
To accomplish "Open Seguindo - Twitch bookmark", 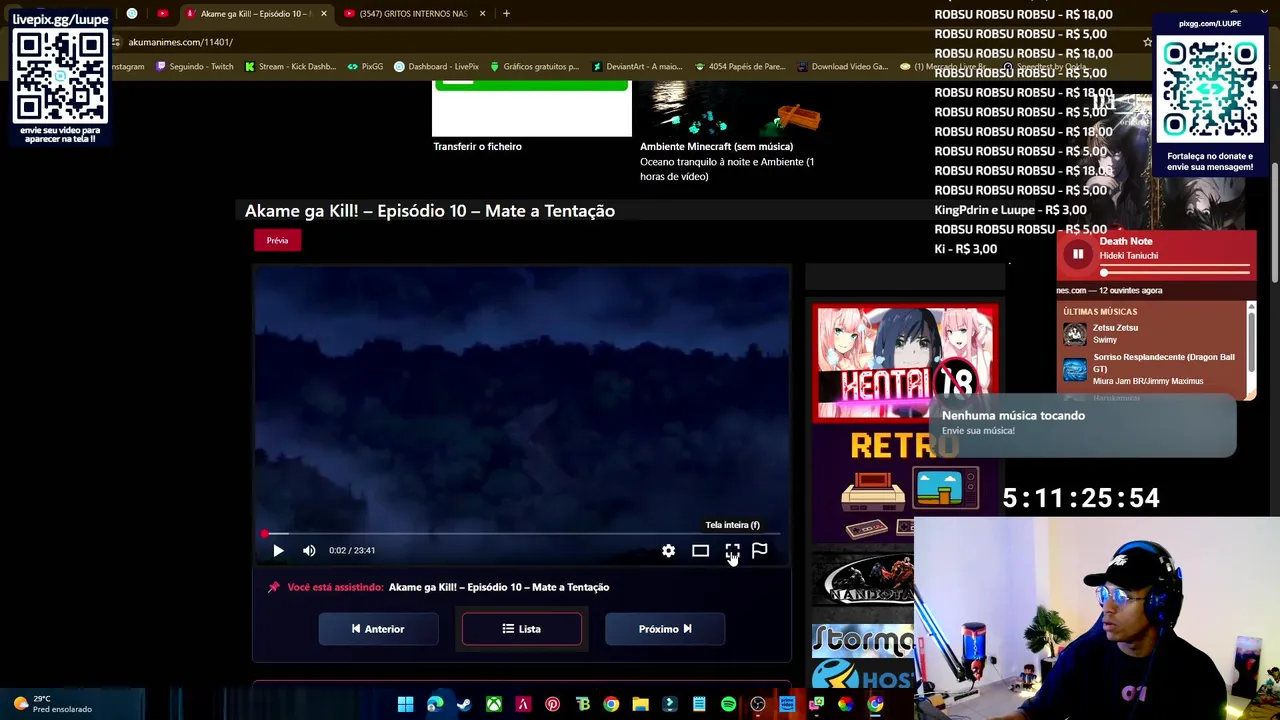I will (194, 66).
